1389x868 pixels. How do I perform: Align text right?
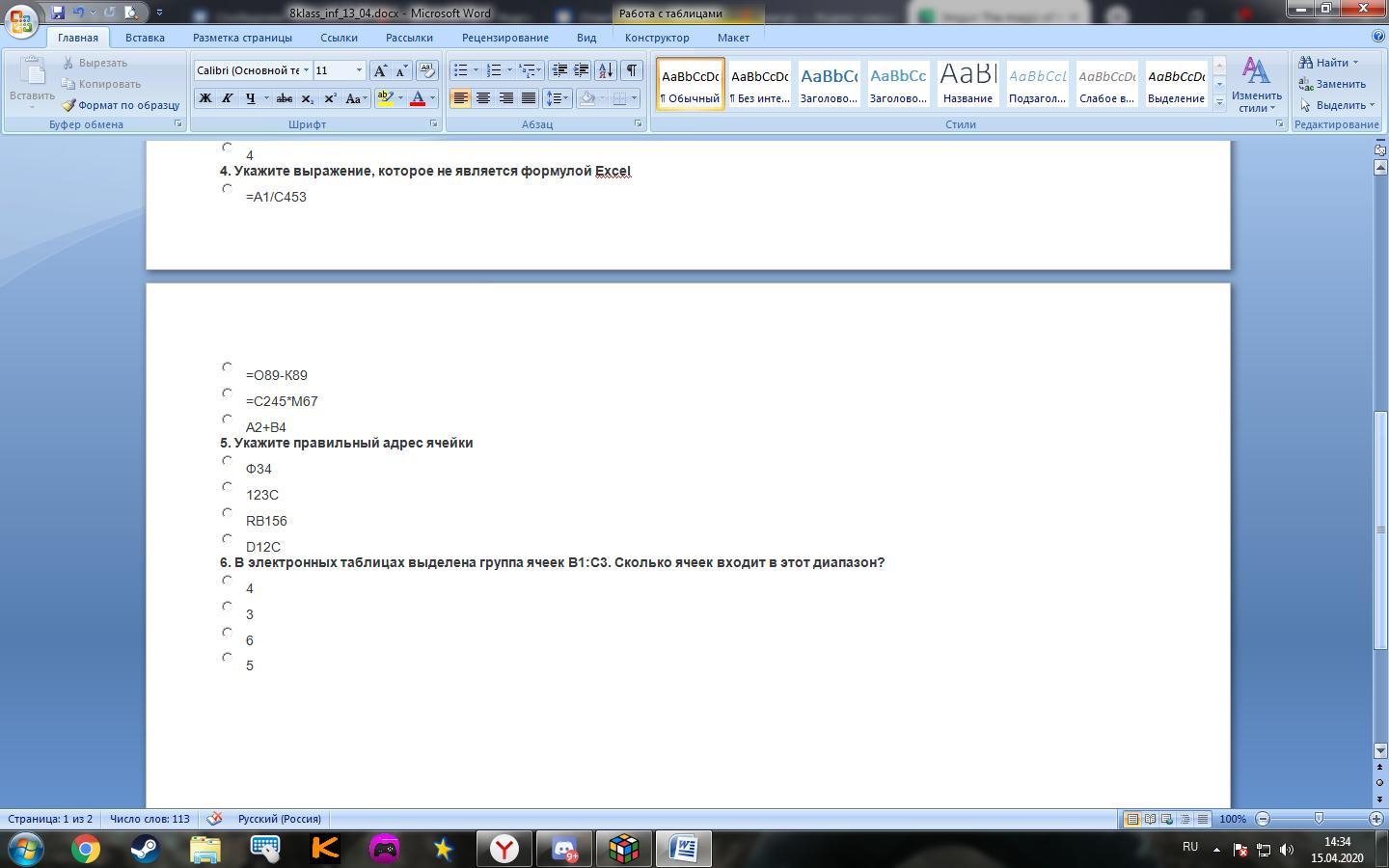pos(505,98)
